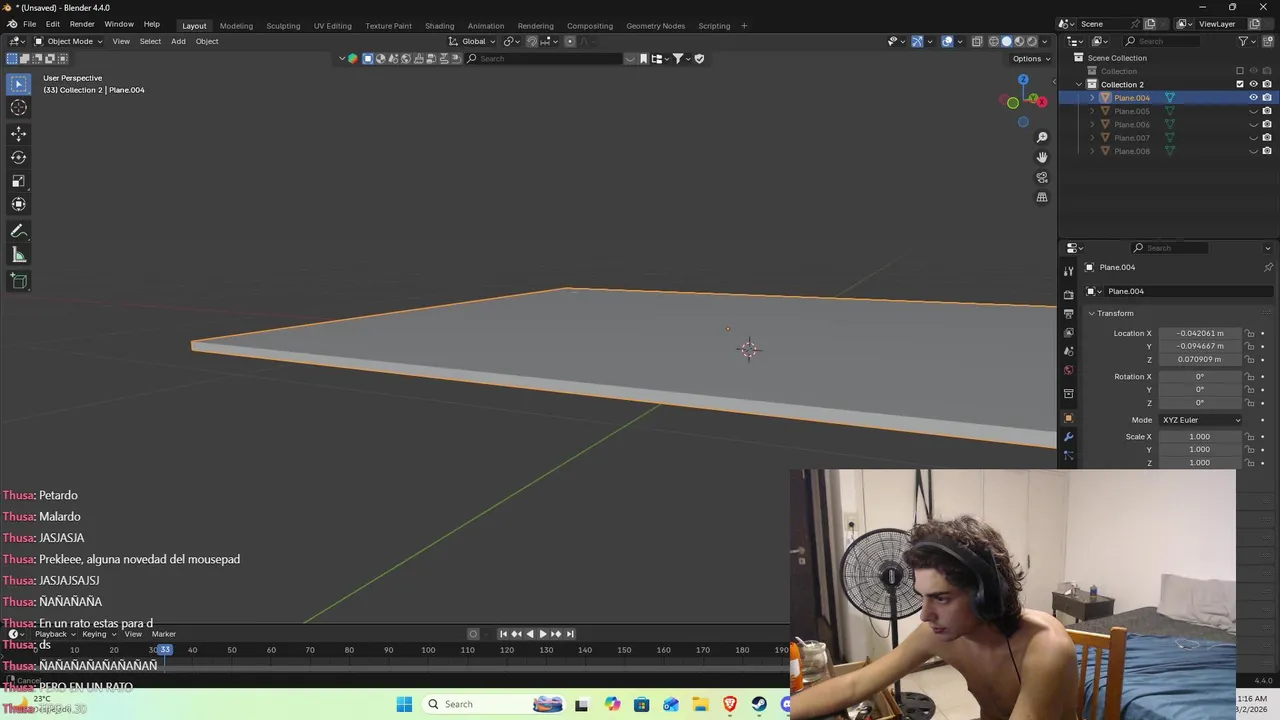Open the Collection properties tab
Screen dimensions: 1280x720
coord(1068,394)
